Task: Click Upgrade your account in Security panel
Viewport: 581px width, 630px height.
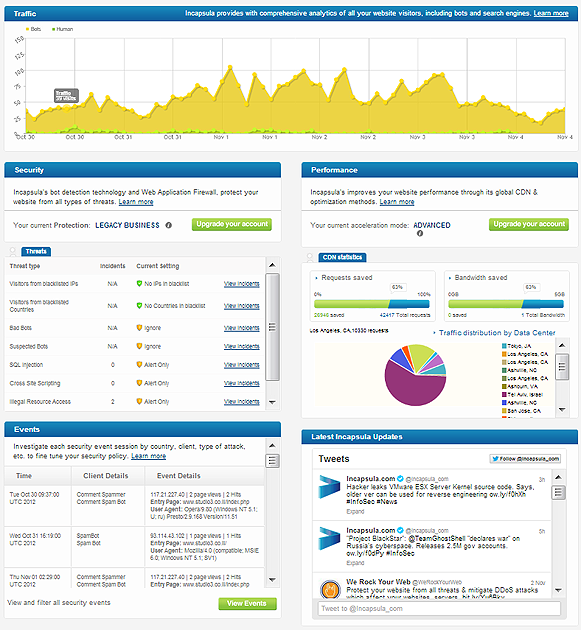Action: click(x=232, y=224)
